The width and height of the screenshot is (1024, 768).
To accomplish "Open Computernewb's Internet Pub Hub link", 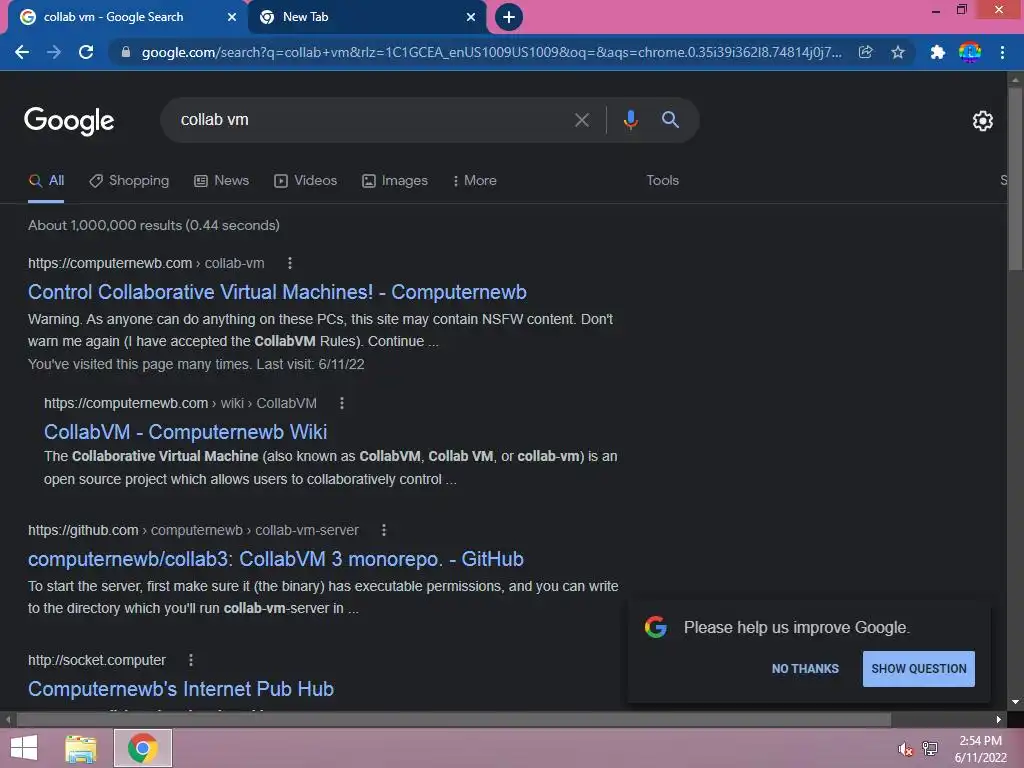I will point(181,689).
